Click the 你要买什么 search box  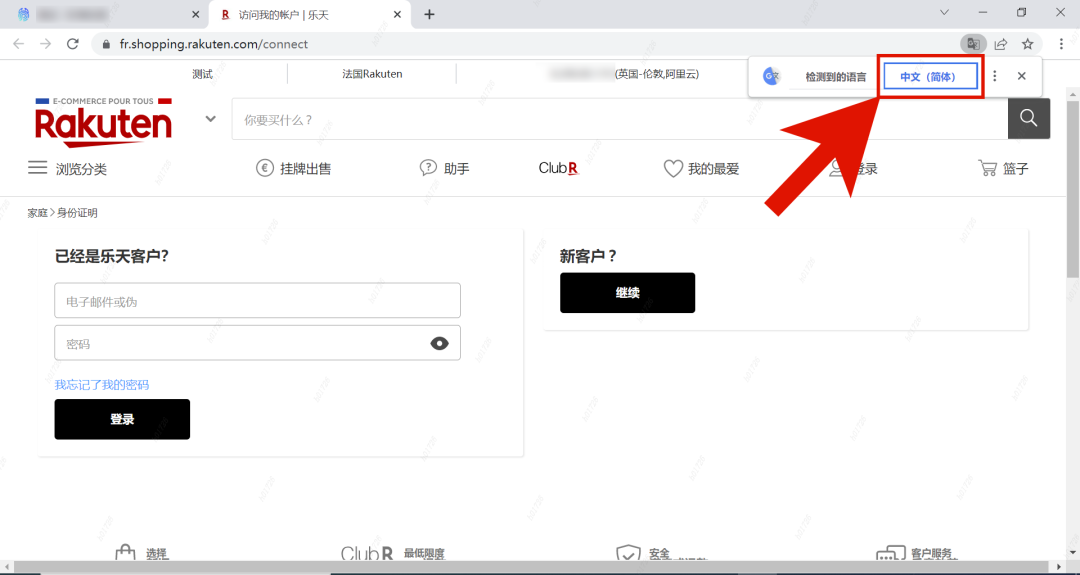(620, 119)
